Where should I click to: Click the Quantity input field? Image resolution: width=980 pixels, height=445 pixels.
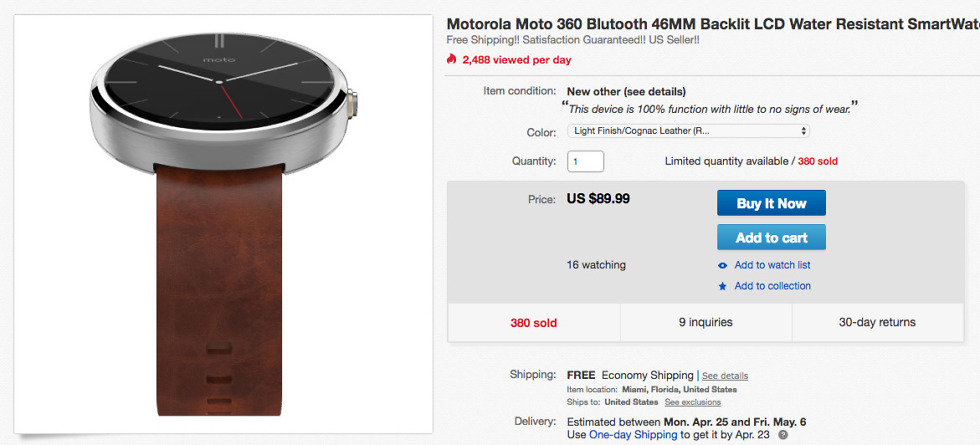[586, 161]
